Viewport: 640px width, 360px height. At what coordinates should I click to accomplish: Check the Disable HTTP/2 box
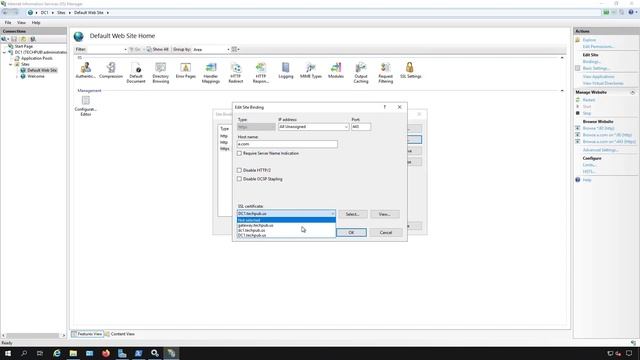239,170
